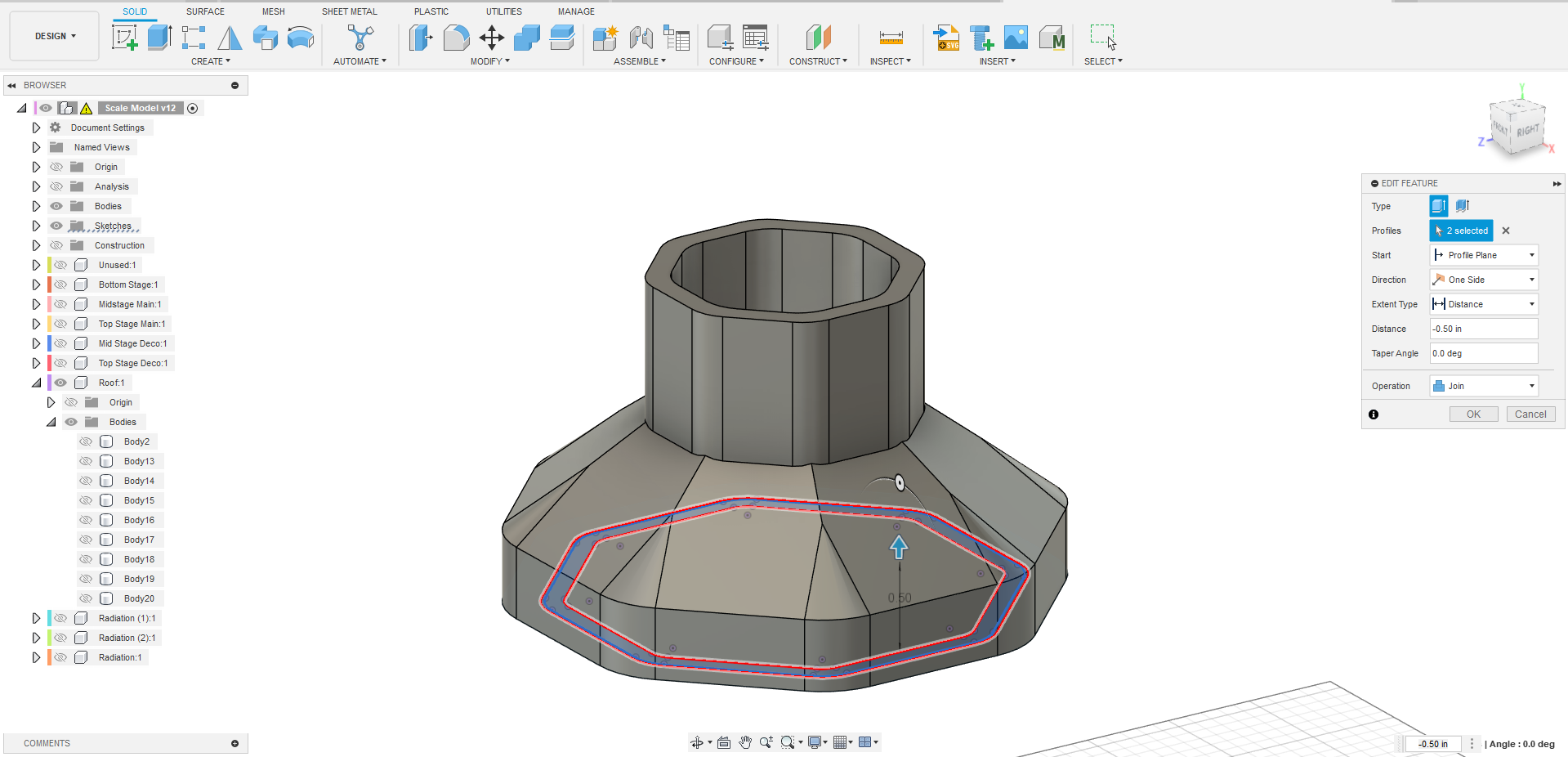
Task: Open the Start Profile Plane dropdown
Action: coord(1484,255)
